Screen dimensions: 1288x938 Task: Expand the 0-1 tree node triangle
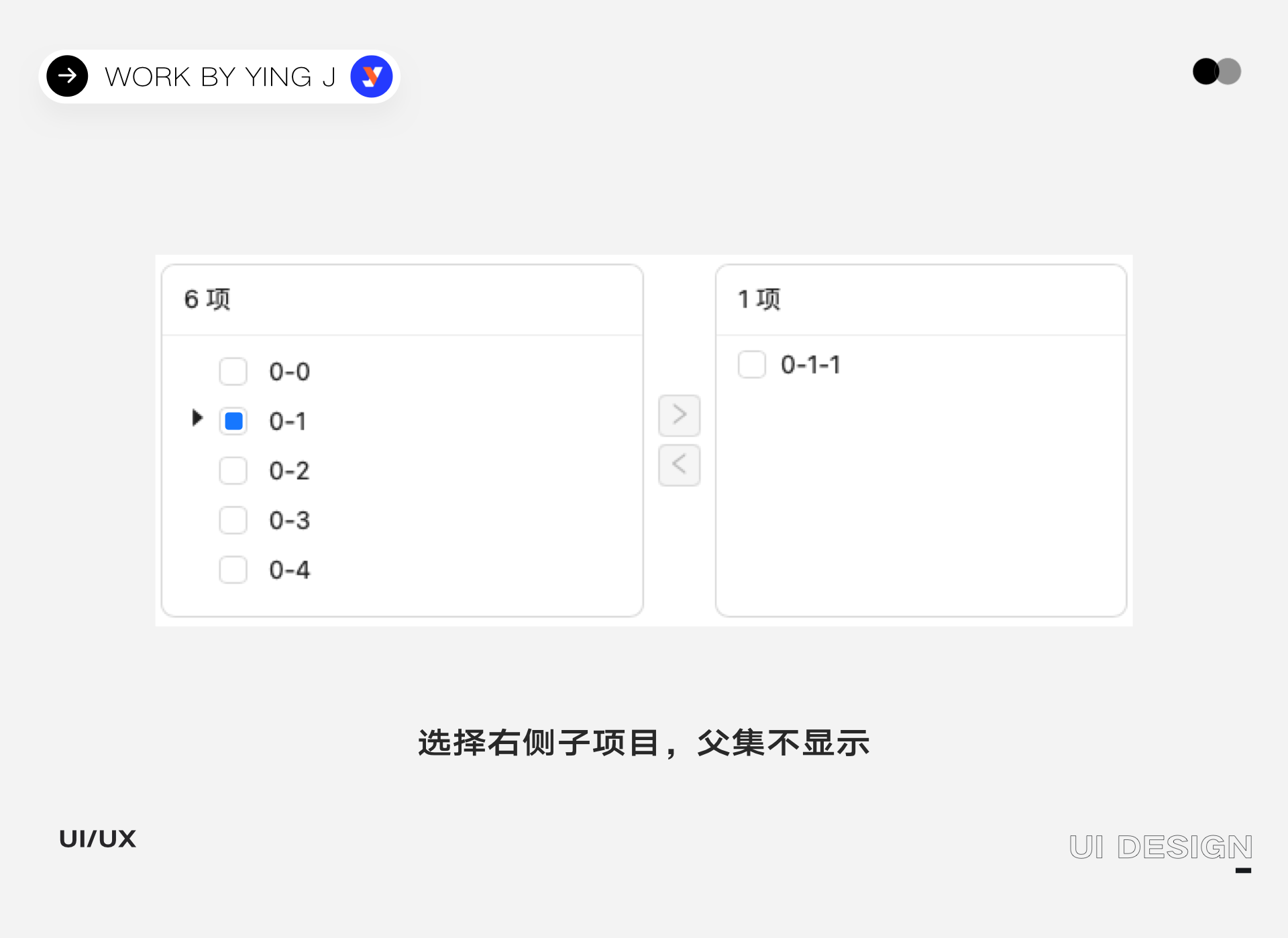coord(197,418)
